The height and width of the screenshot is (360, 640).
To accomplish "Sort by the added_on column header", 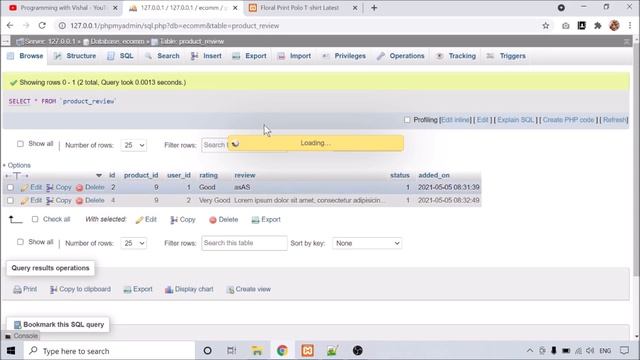I will point(434,175).
